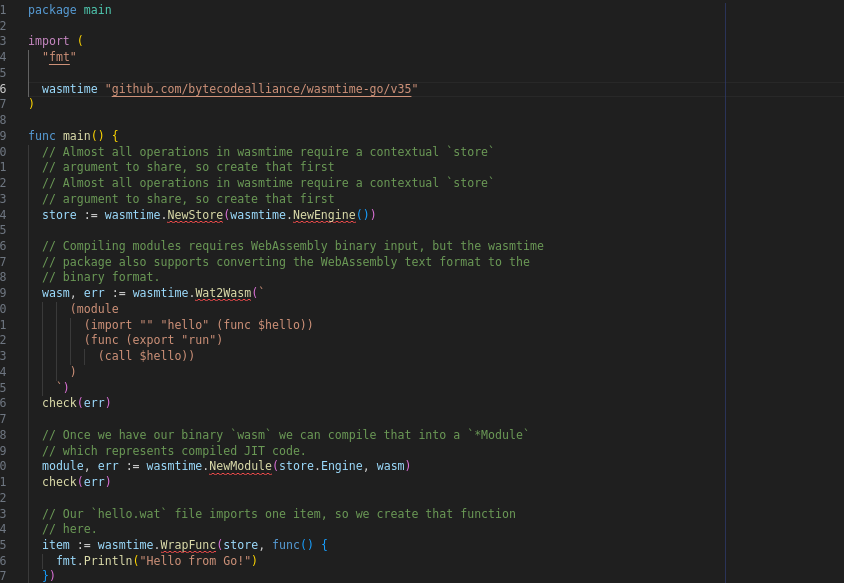
Task: Click the wasmtime alias on the import line
Action: click(x=70, y=89)
